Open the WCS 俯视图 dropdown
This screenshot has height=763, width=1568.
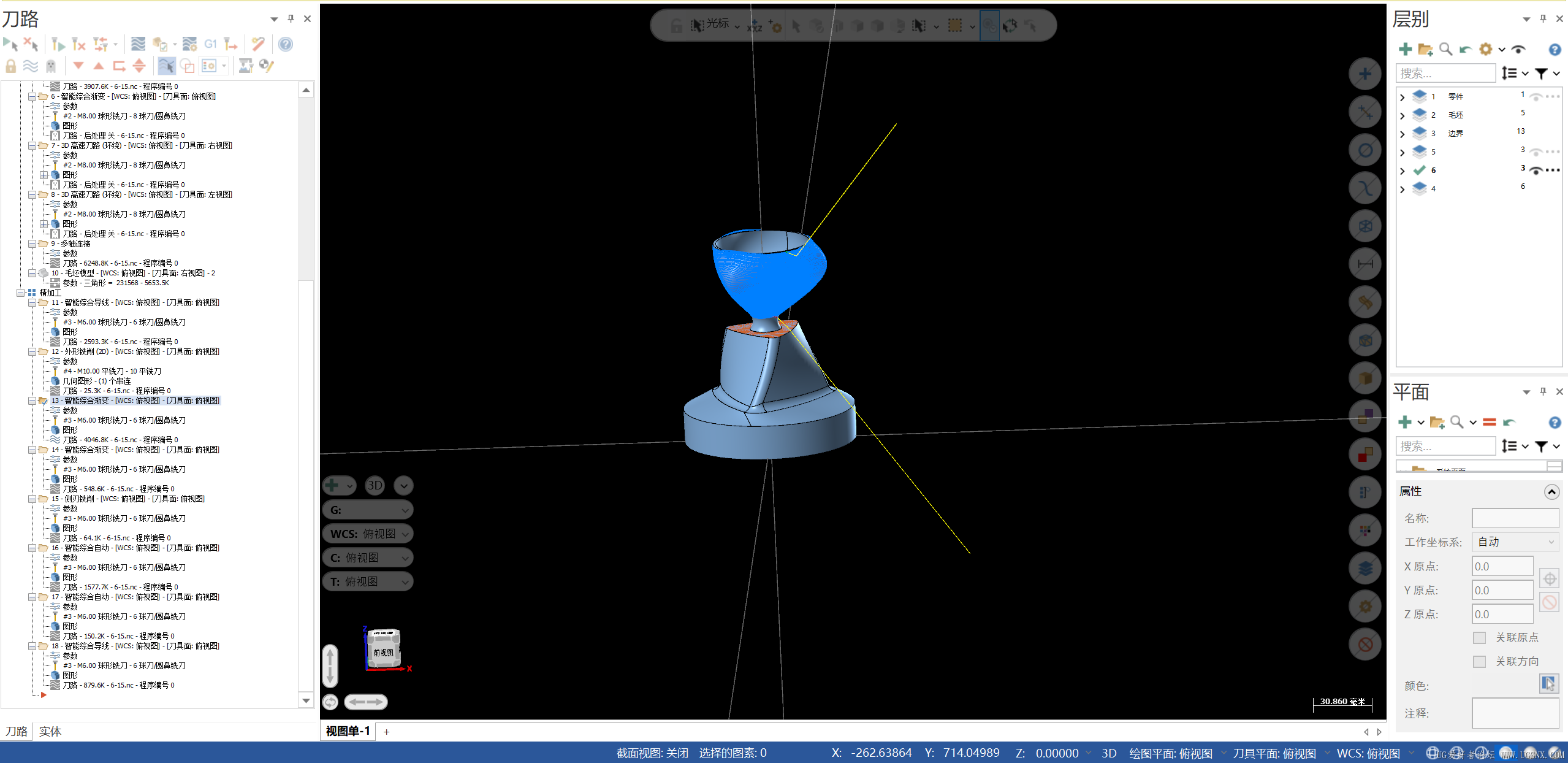tap(368, 534)
